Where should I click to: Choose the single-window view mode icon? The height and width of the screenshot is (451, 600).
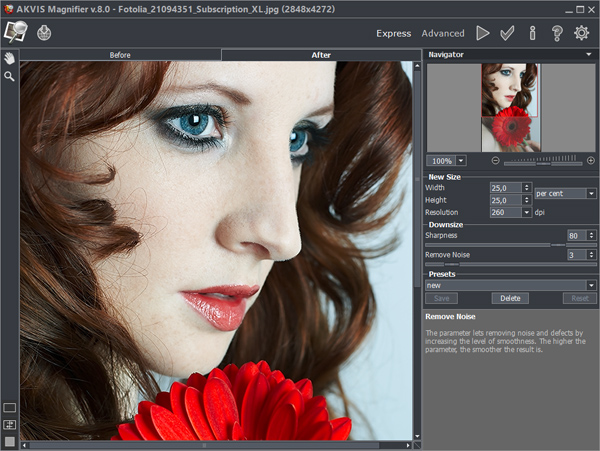click(10, 408)
